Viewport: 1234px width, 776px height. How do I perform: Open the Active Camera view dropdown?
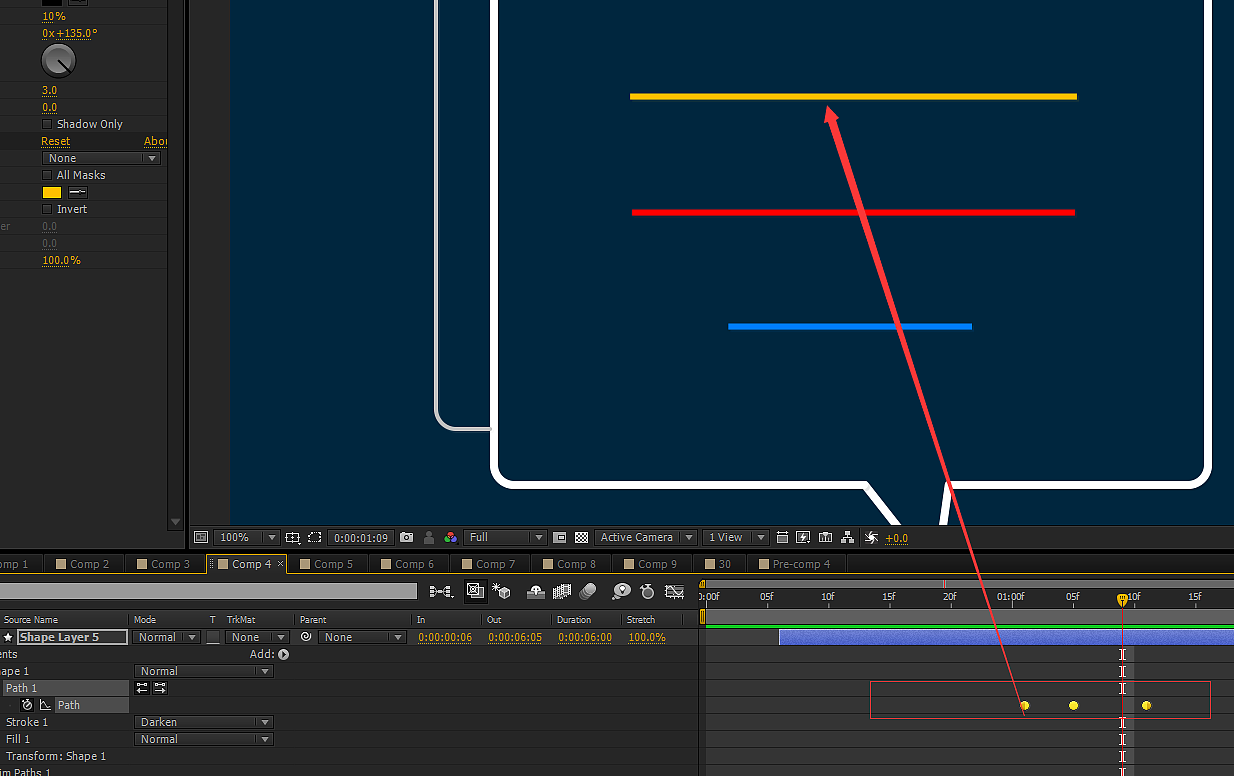[645, 537]
